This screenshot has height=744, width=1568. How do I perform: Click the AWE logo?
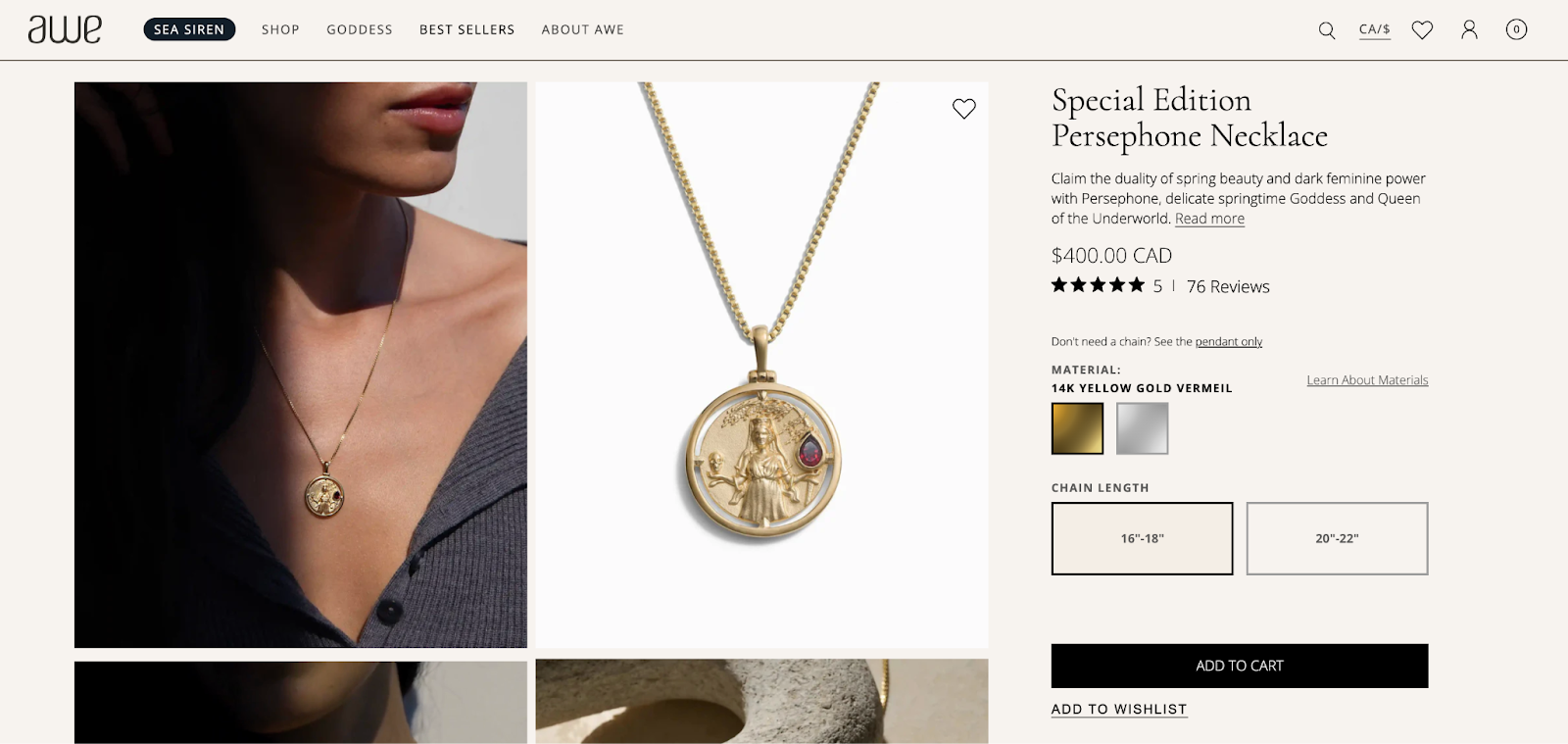pos(65,29)
